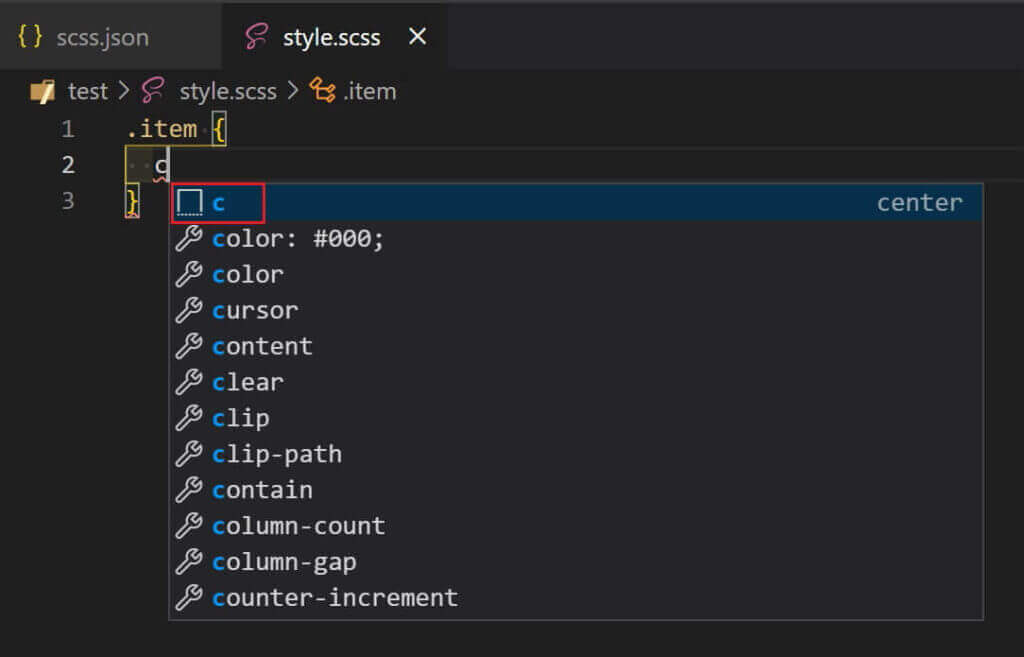Click wrench icon beside 'column-count'
This screenshot has width=1024, height=657.
click(189, 526)
